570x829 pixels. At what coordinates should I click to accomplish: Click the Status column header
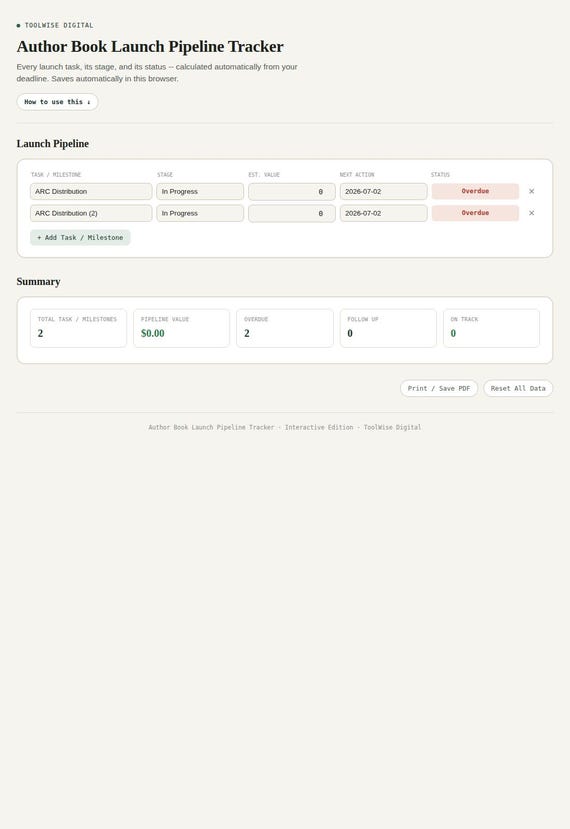(x=440, y=174)
